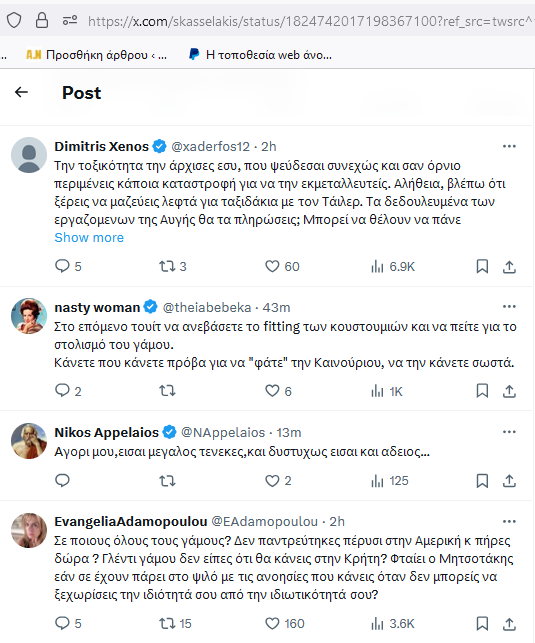View analytics on Nikos Appelaios's reply
The width and height of the screenshot is (535, 643).
(x=389, y=481)
